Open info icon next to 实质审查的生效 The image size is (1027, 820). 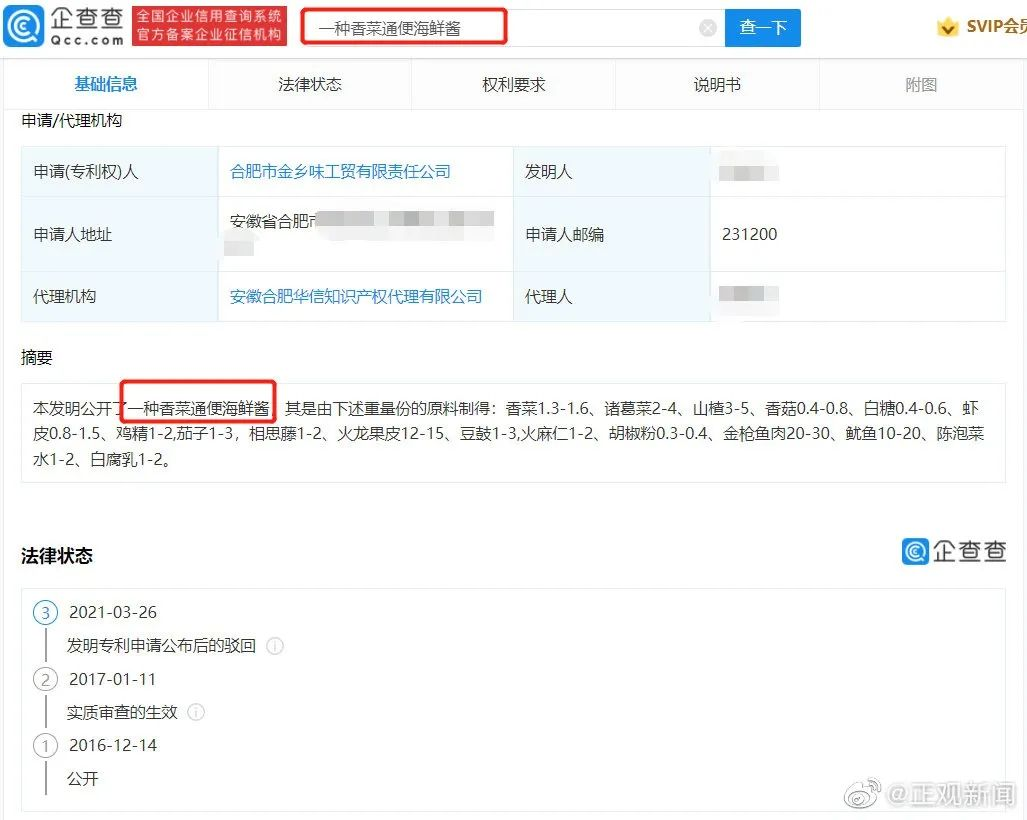[196, 712]
